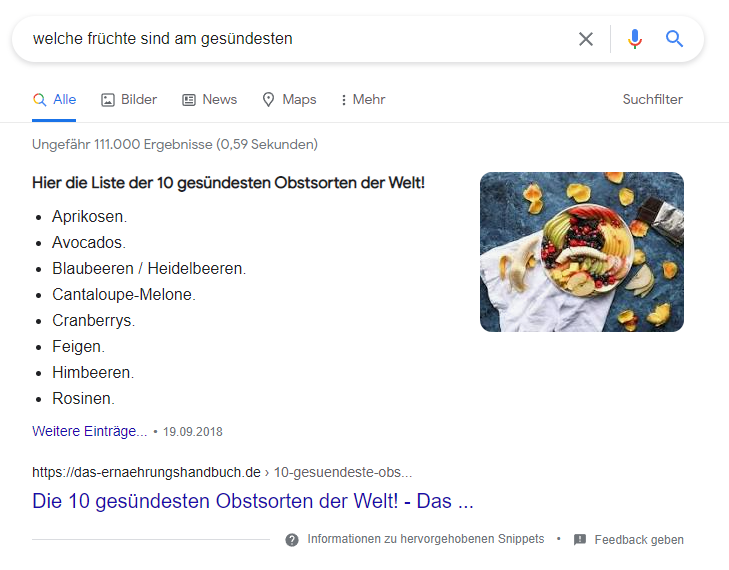Clear the search query with X icon
Viewport: 729px width, 570px height.
pos(586,39)
